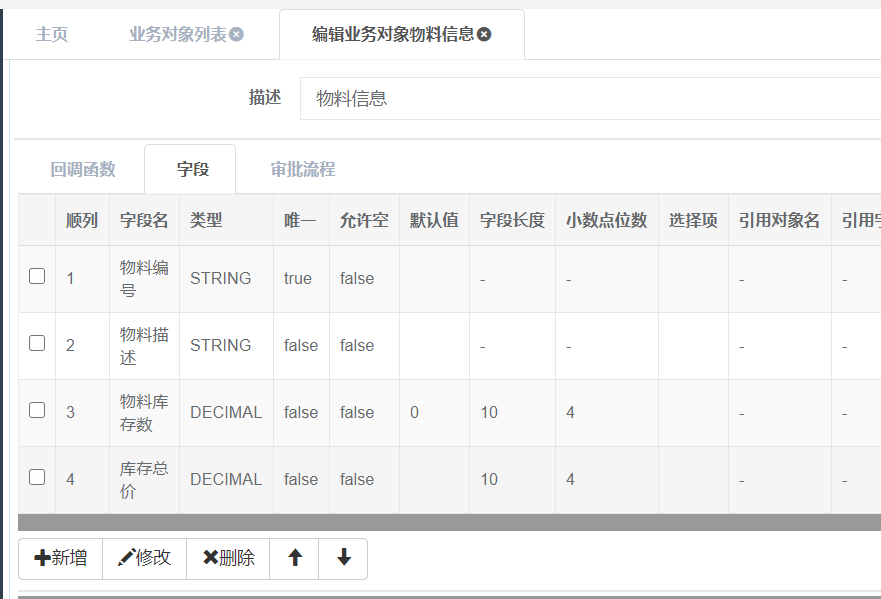Close the 编辑业务对象物料信息 tab via its x icon
Viewport: 881px width, 599px height.
pyautogui.click(x=484, y=34)
